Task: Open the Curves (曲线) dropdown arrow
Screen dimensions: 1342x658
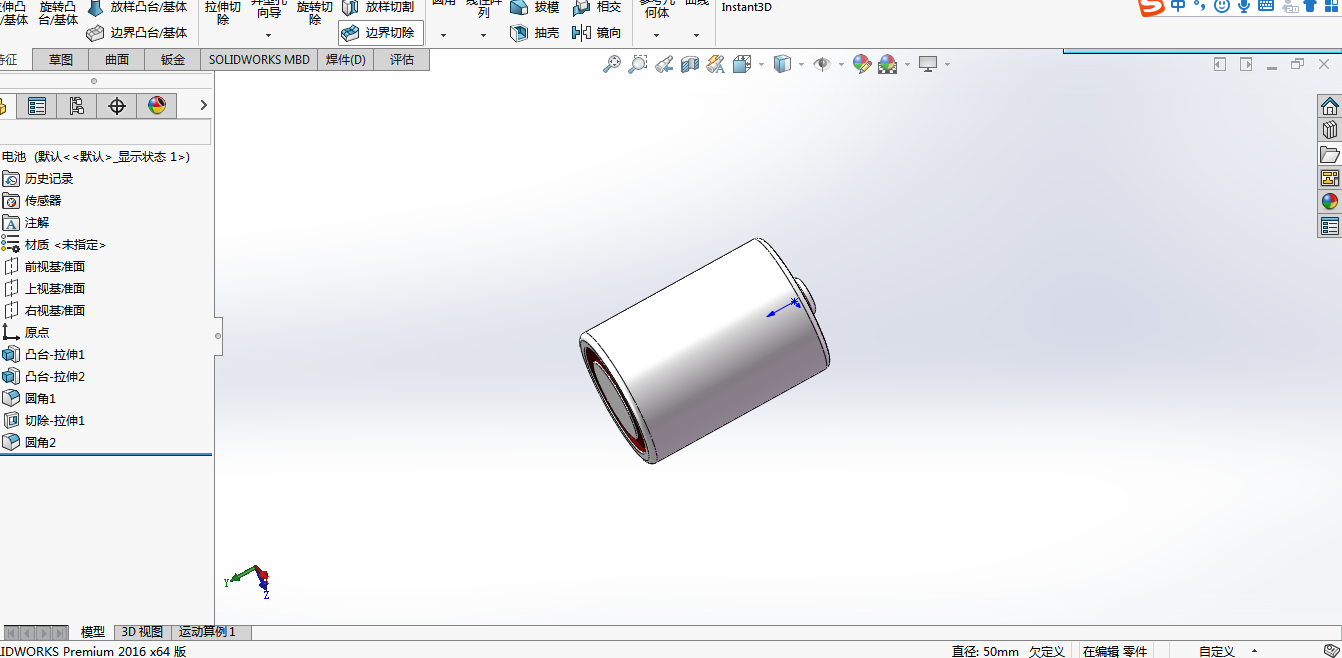Action: (x=696, y=35)
